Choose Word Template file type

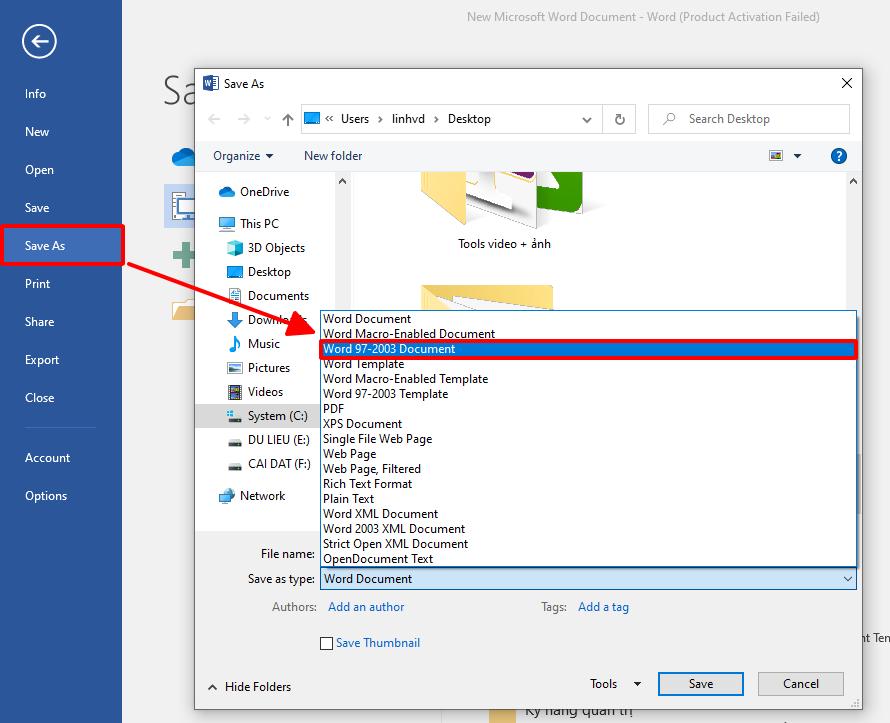click(x=588, y=364)
